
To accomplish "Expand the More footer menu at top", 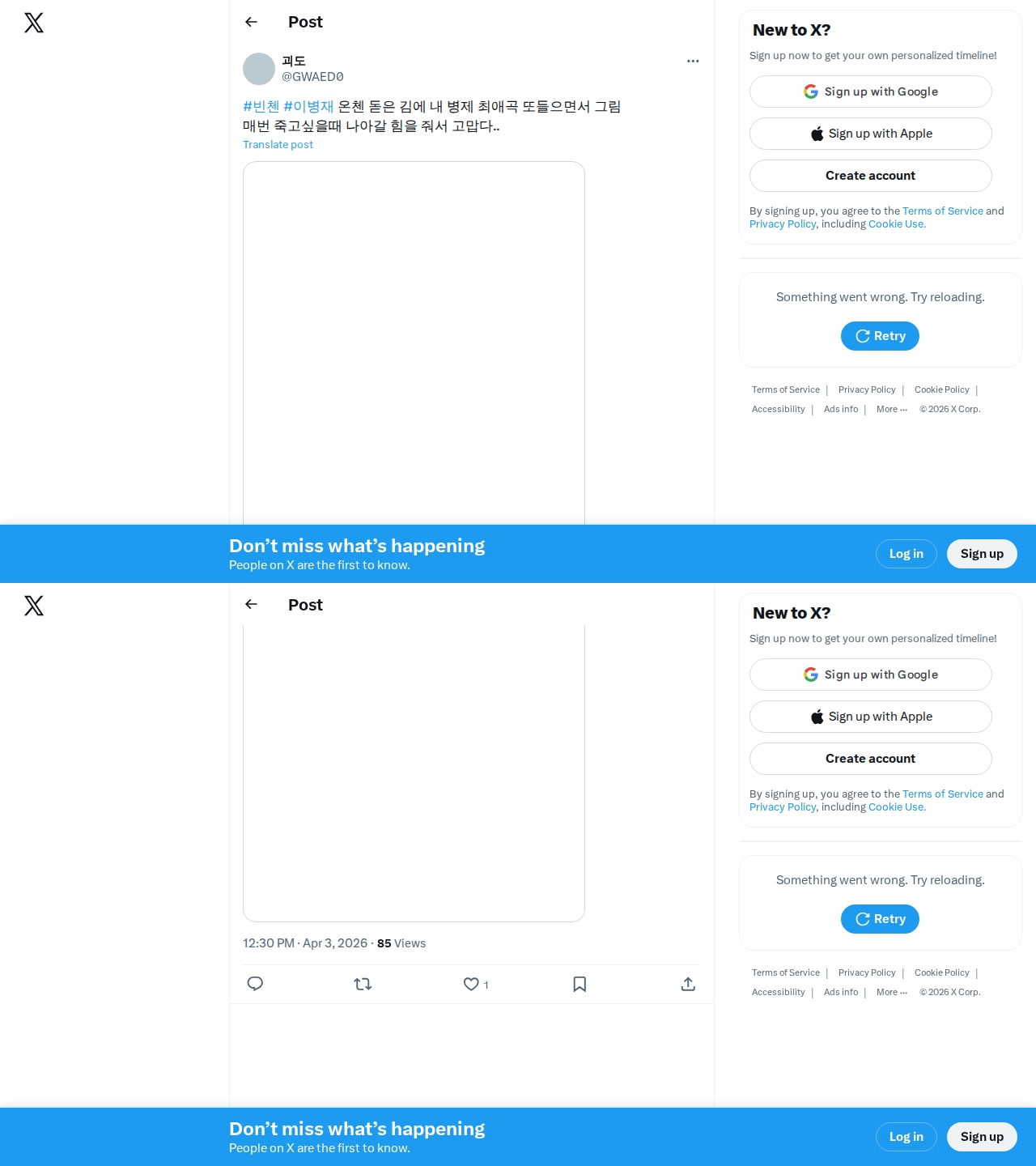I will pyautogui.click(x=892, y=409).
